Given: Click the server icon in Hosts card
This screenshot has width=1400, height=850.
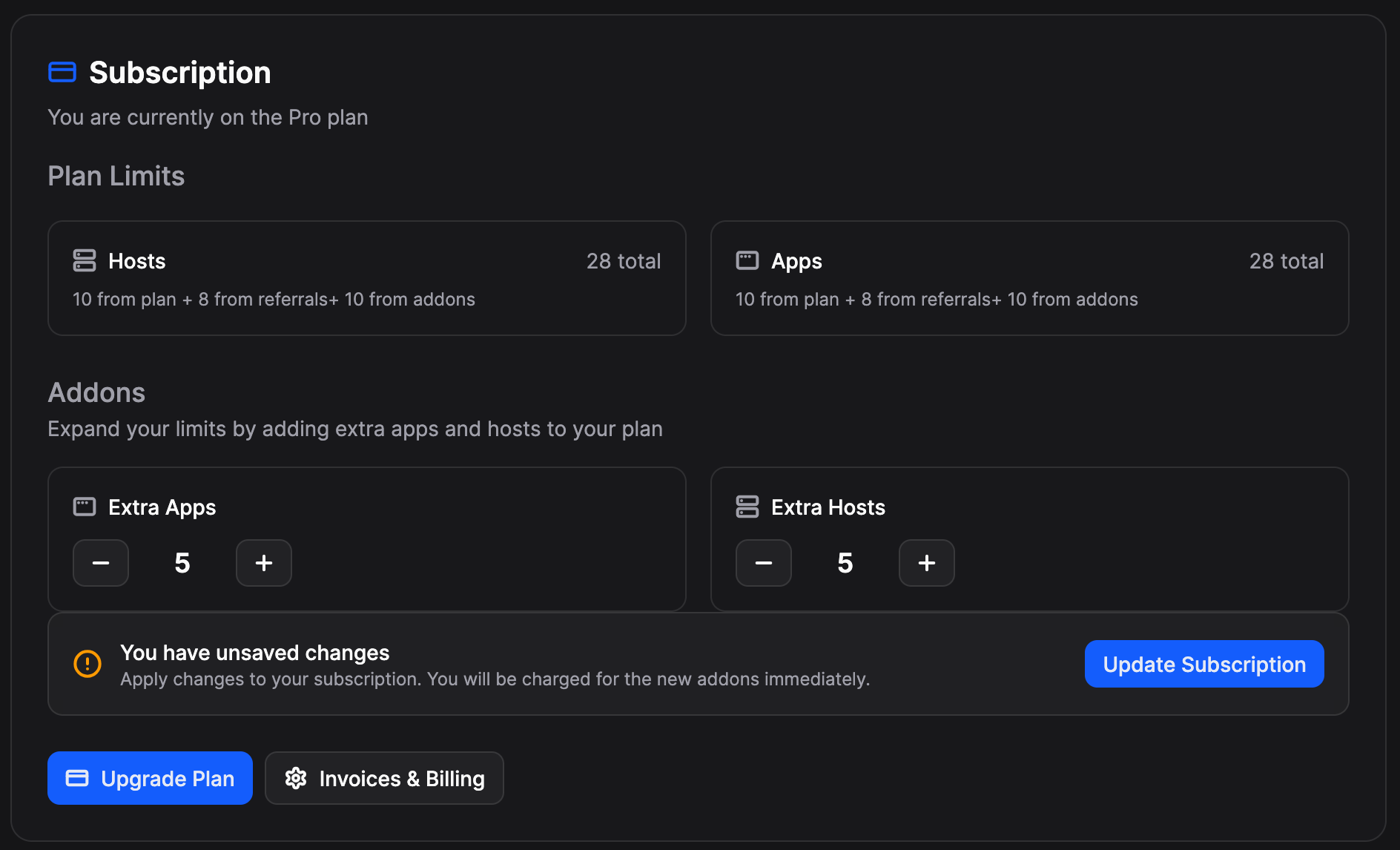Looking at the screenshot, I should click(85, 260).
